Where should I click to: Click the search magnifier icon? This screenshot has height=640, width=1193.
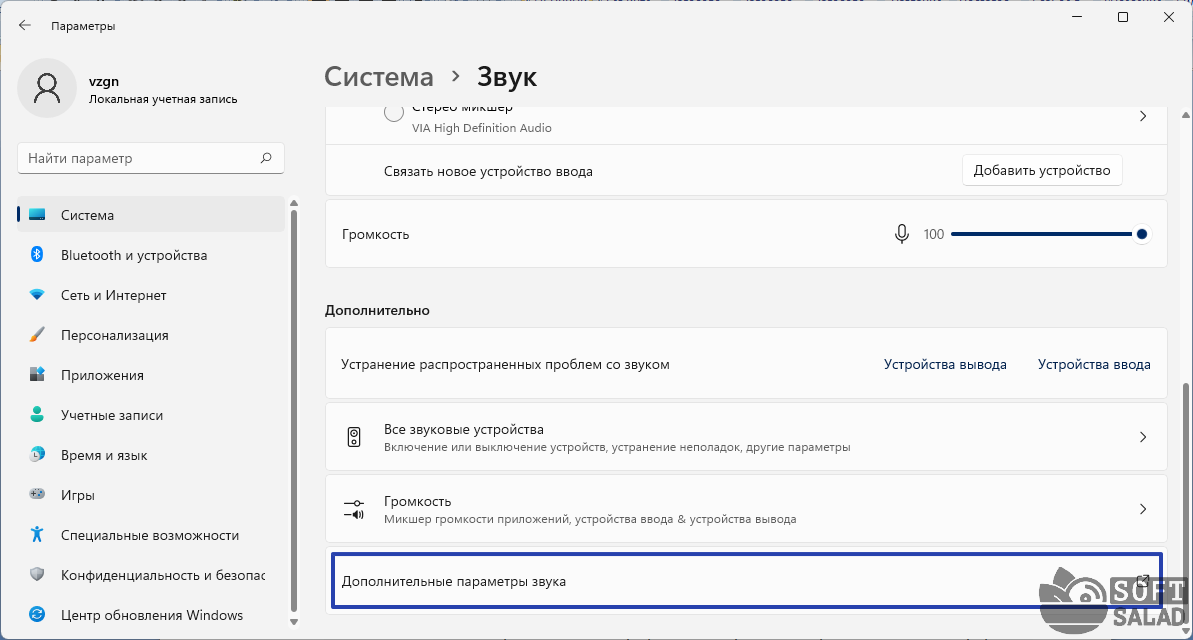coord(266,158)
